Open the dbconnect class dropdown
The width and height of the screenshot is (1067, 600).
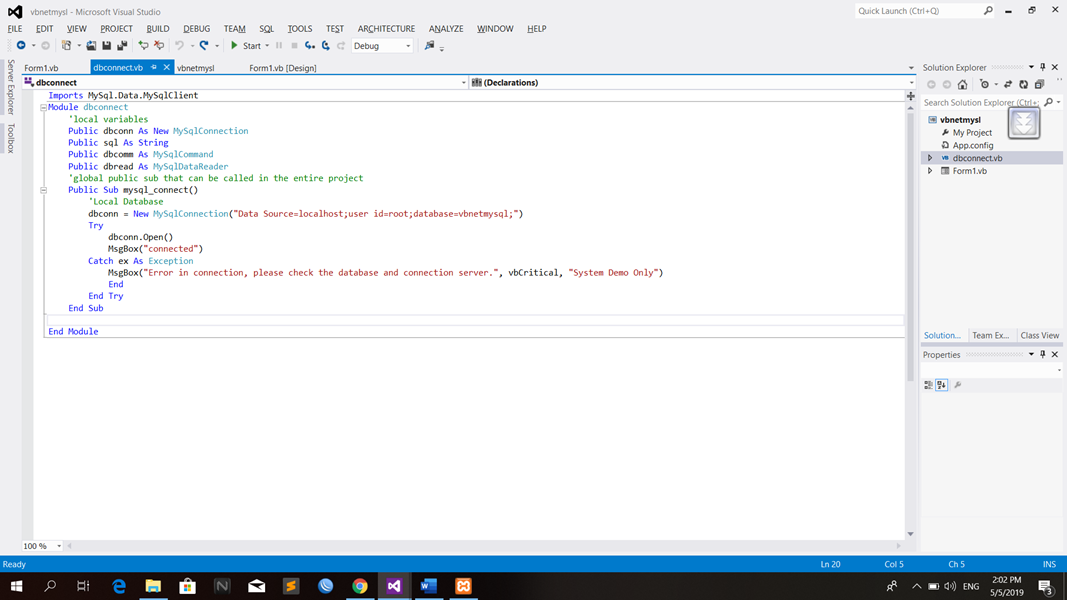463,82
